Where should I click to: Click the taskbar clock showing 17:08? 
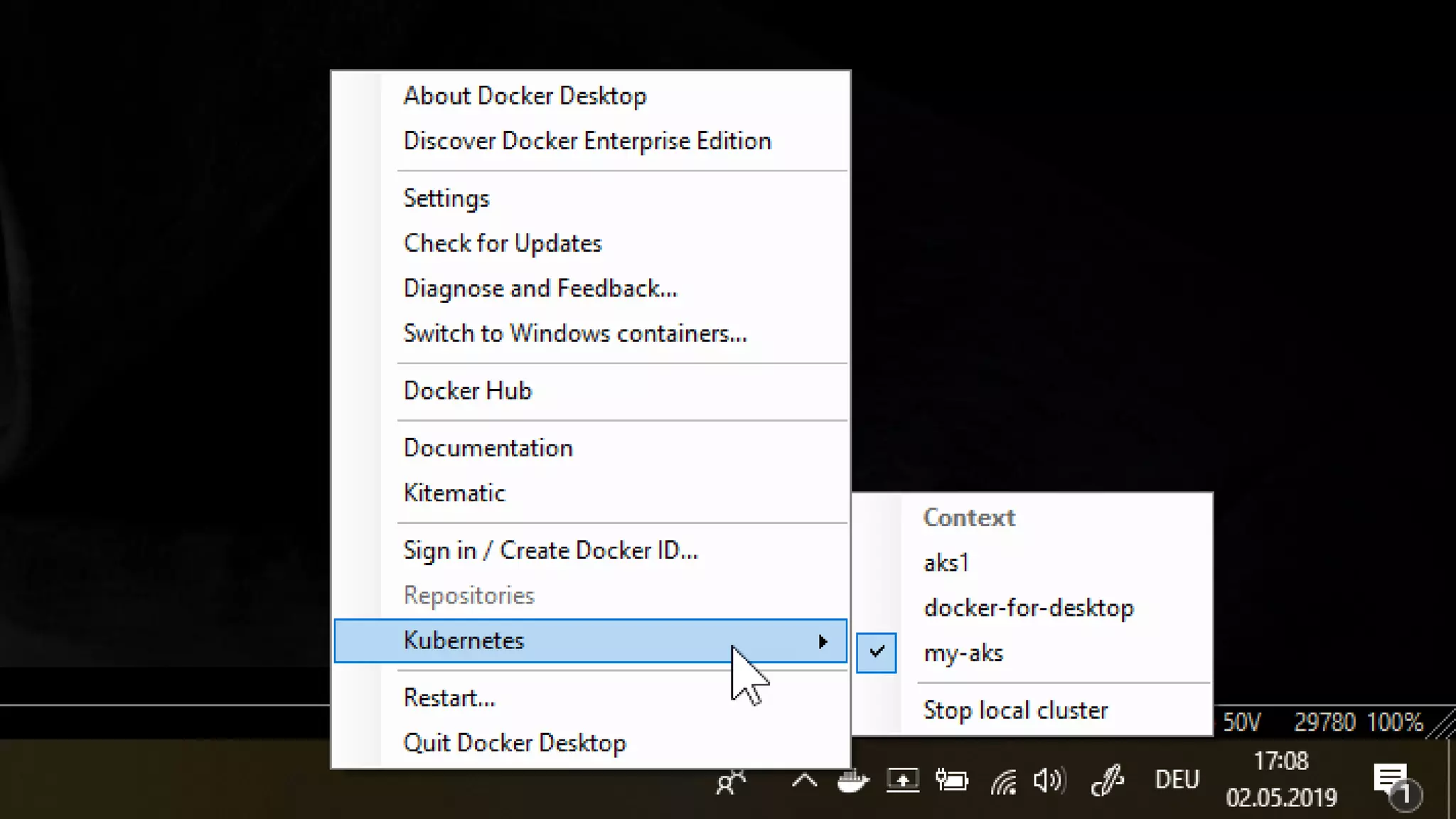click(1280, 780)
